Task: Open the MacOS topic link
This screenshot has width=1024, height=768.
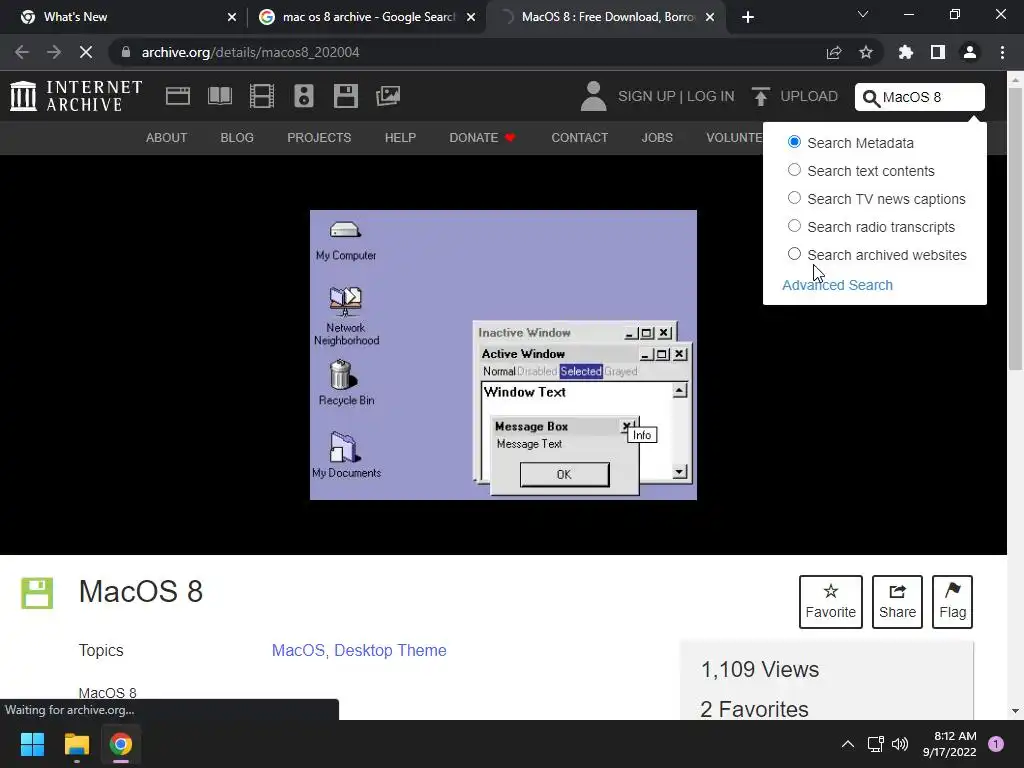Action: [x=300, y=650]
